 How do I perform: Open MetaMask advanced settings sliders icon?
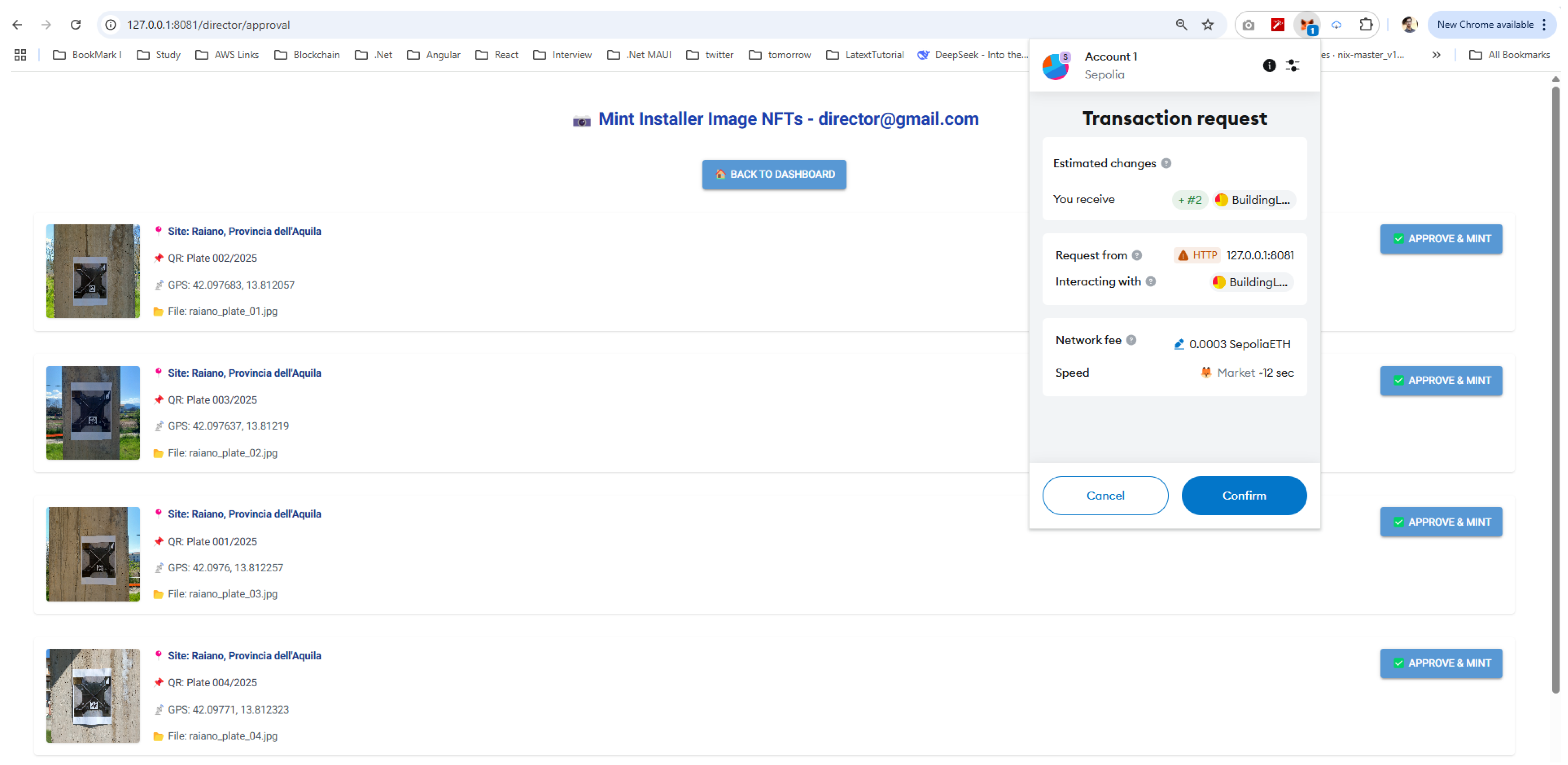click(x=1292, y=65)
